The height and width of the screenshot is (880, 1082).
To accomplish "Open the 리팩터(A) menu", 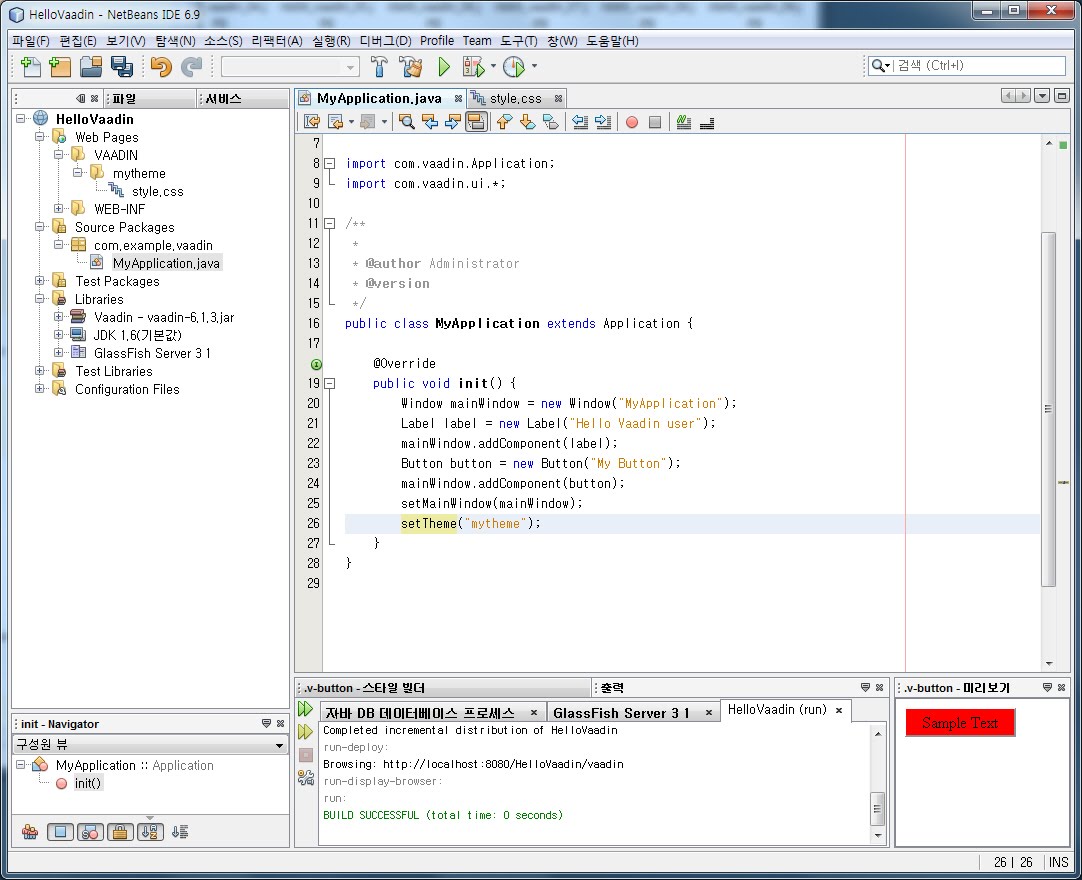I will pos(277,41).
